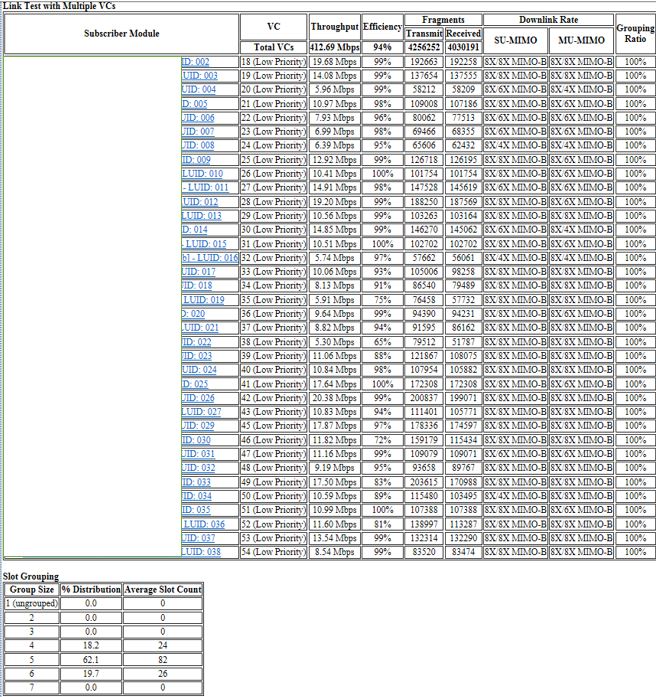Select the LUID: 013 link
This screenshot has width=656, height=697.
(202, 215)
